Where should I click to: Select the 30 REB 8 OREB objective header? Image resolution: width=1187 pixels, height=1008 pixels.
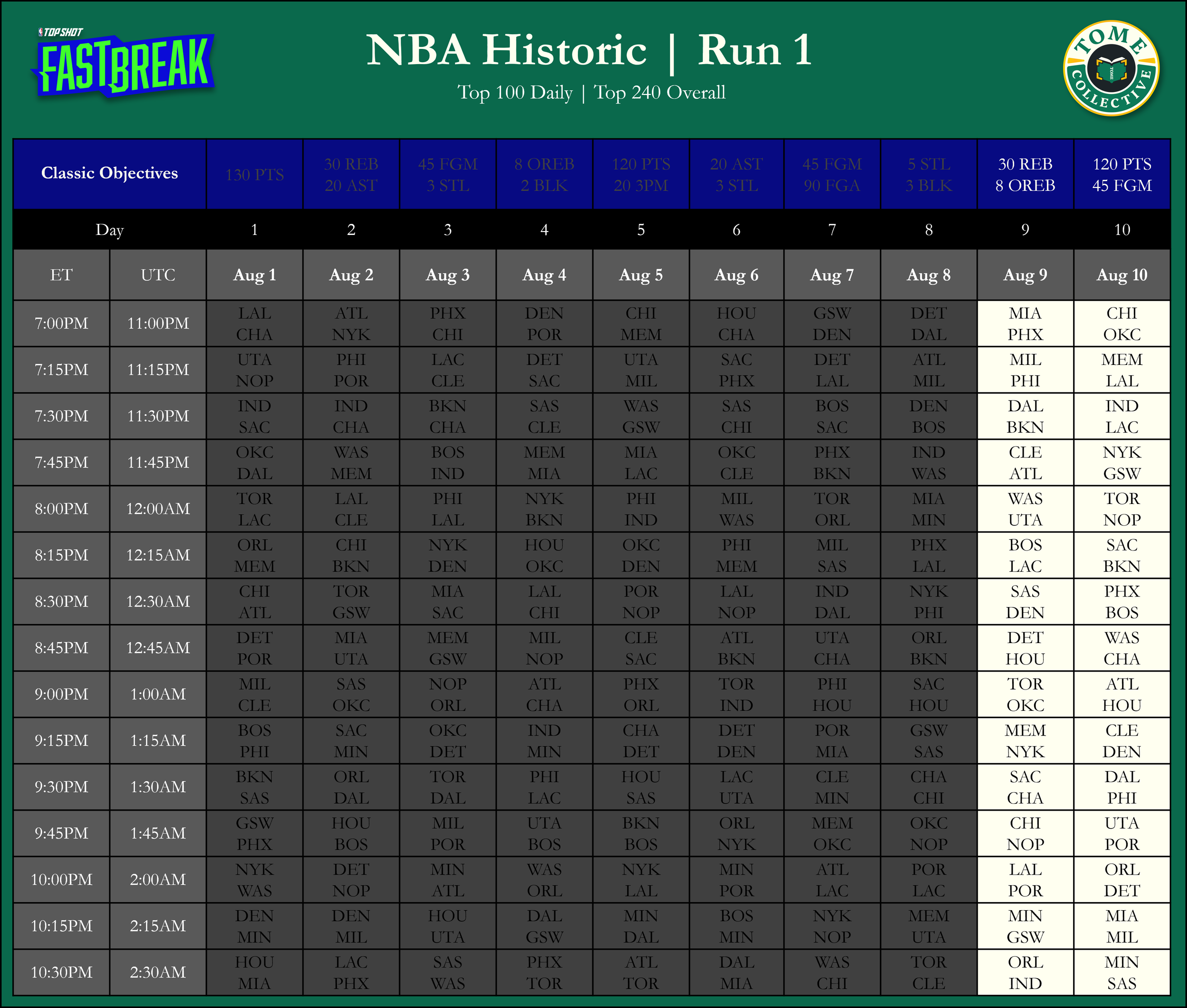click(x=1025, y=174)
